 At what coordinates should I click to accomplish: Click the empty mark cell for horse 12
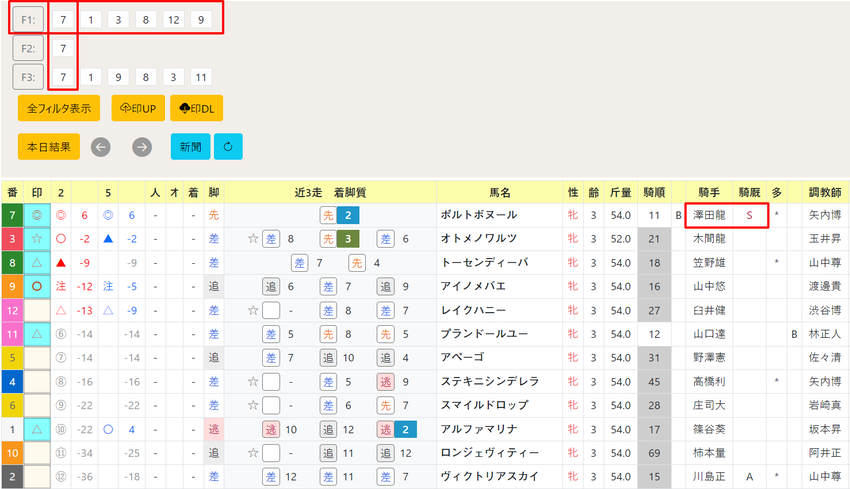(x=37, y=310)
